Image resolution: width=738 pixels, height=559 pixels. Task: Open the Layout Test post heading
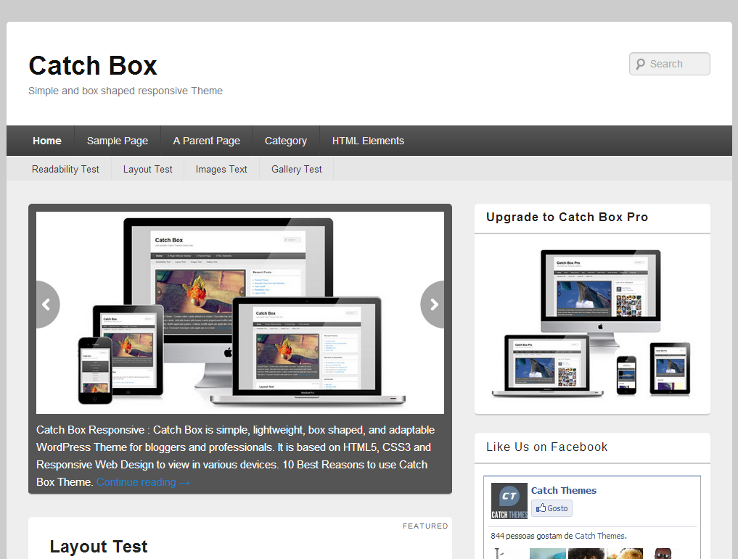click(98, 546)
